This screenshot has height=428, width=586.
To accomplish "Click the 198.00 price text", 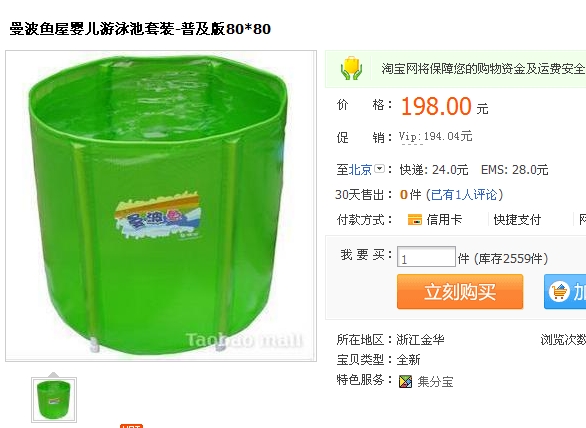I will pos(436,107).
